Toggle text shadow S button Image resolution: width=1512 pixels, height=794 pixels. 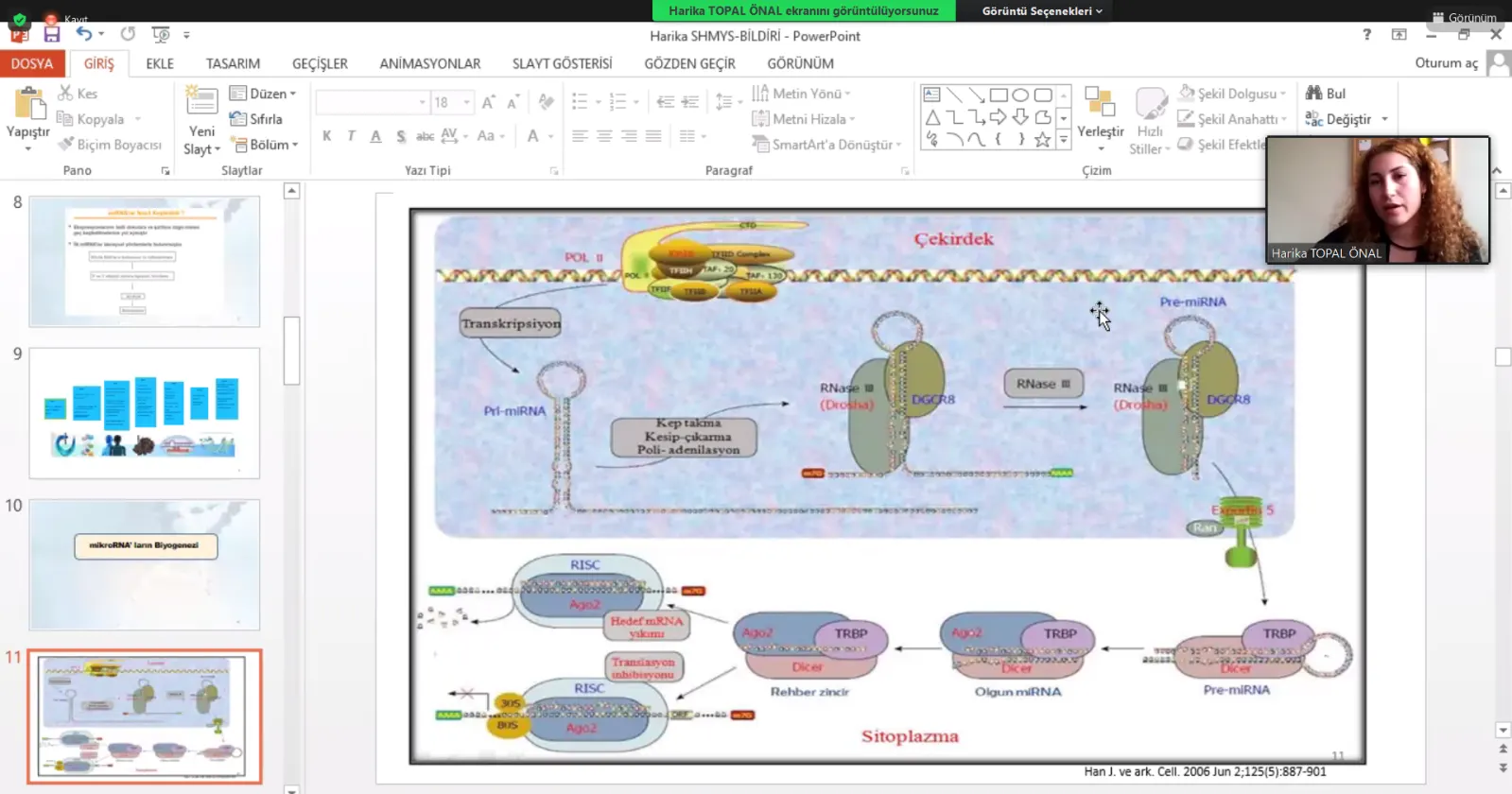click(401, 136)
